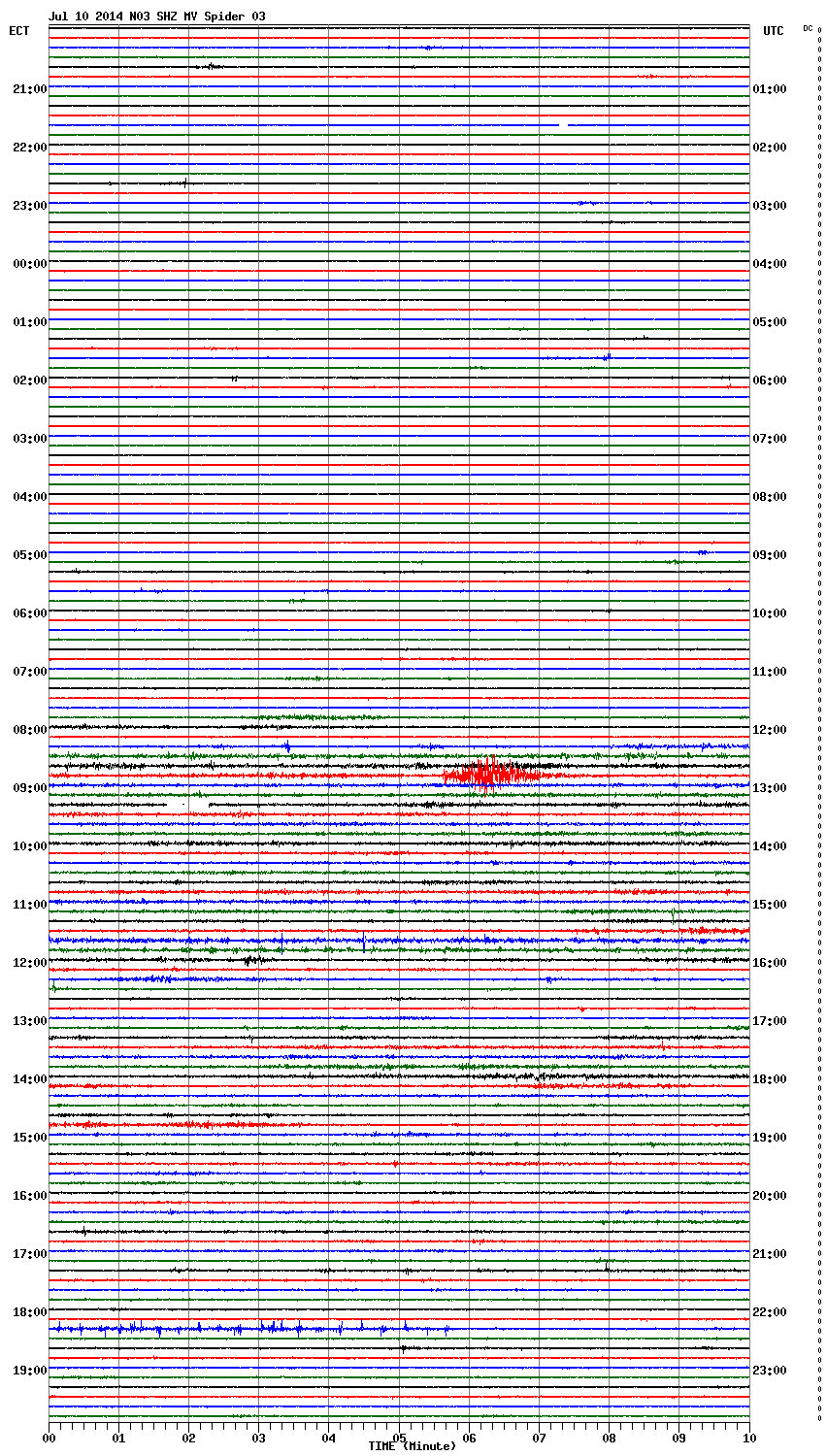Screen dimensions: 827x1456
Task: Pick the UTC 20:00 hour label
Action: click(x=770, y=1196)
